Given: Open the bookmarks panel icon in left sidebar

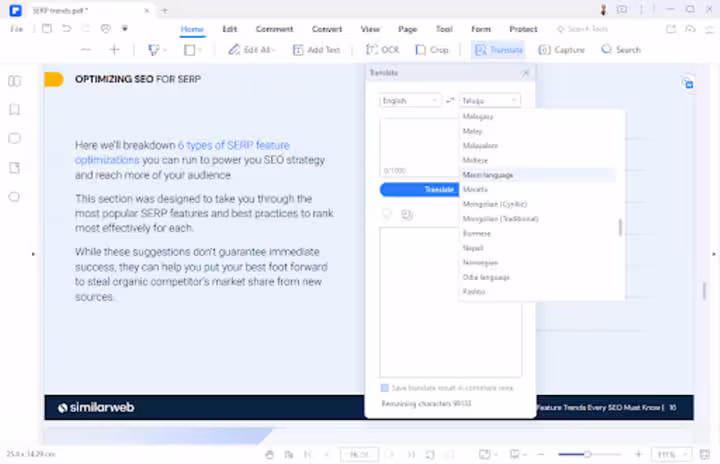Looking at the screenshot, I should pyautogui.click(x=14, y=109).
